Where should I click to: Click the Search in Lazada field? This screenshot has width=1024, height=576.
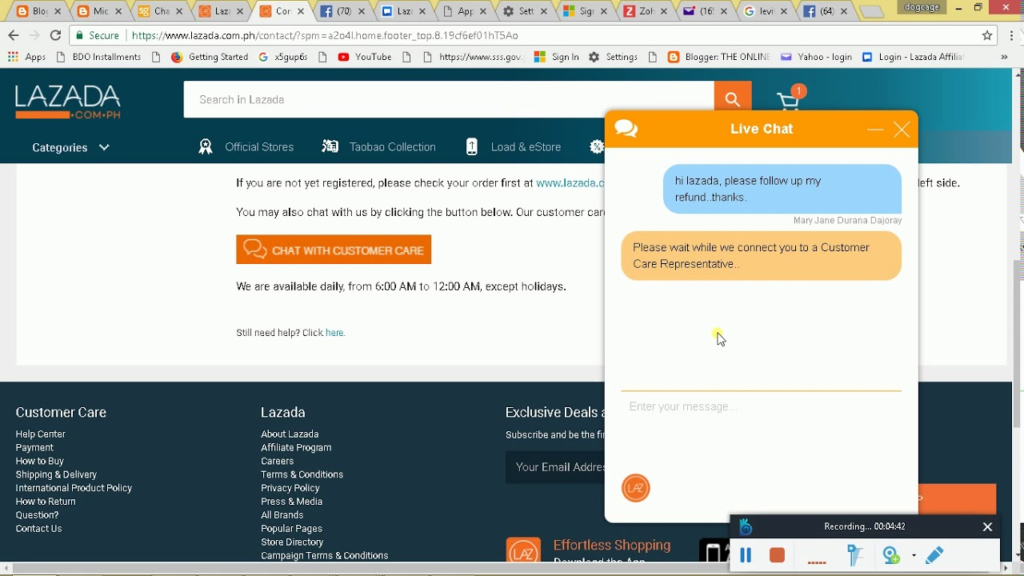(x=449, y=99)
